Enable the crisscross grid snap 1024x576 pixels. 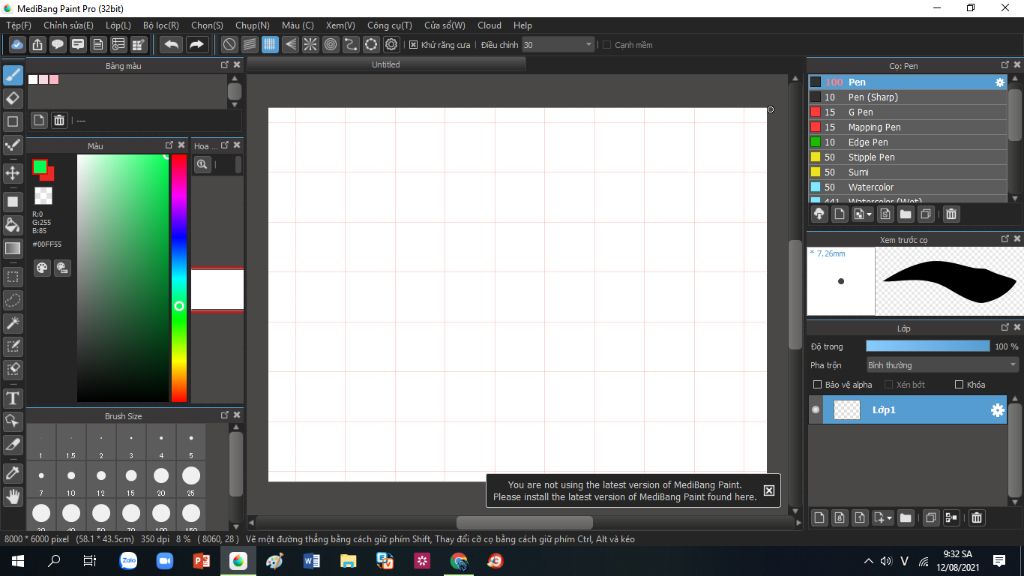pos(270,44)
